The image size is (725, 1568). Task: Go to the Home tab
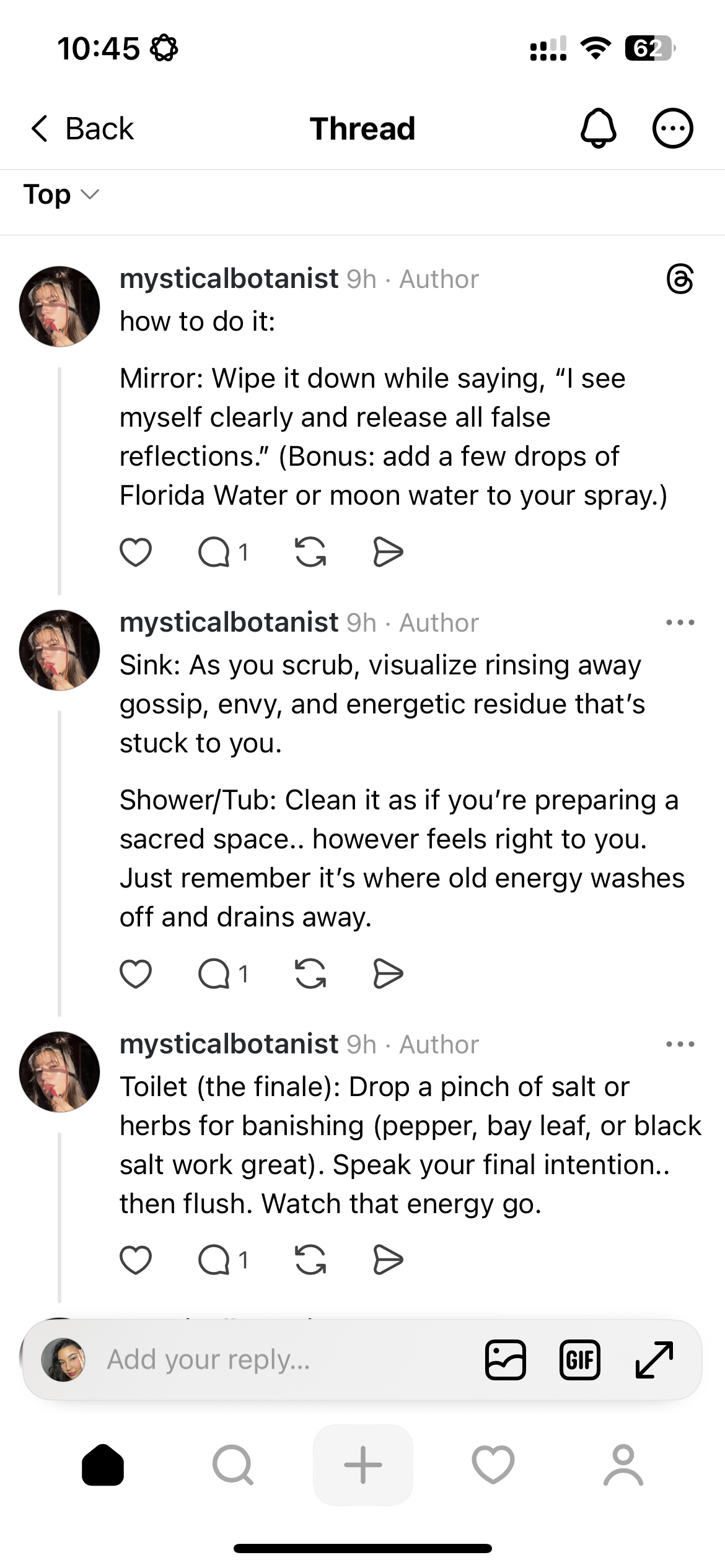(x=103, y=1465)
